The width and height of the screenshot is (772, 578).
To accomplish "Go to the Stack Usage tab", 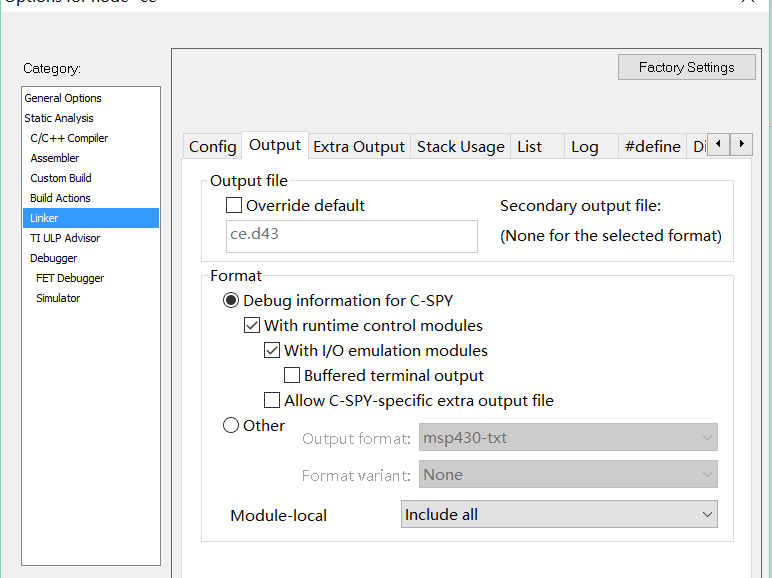I will [x=460, y=147].
